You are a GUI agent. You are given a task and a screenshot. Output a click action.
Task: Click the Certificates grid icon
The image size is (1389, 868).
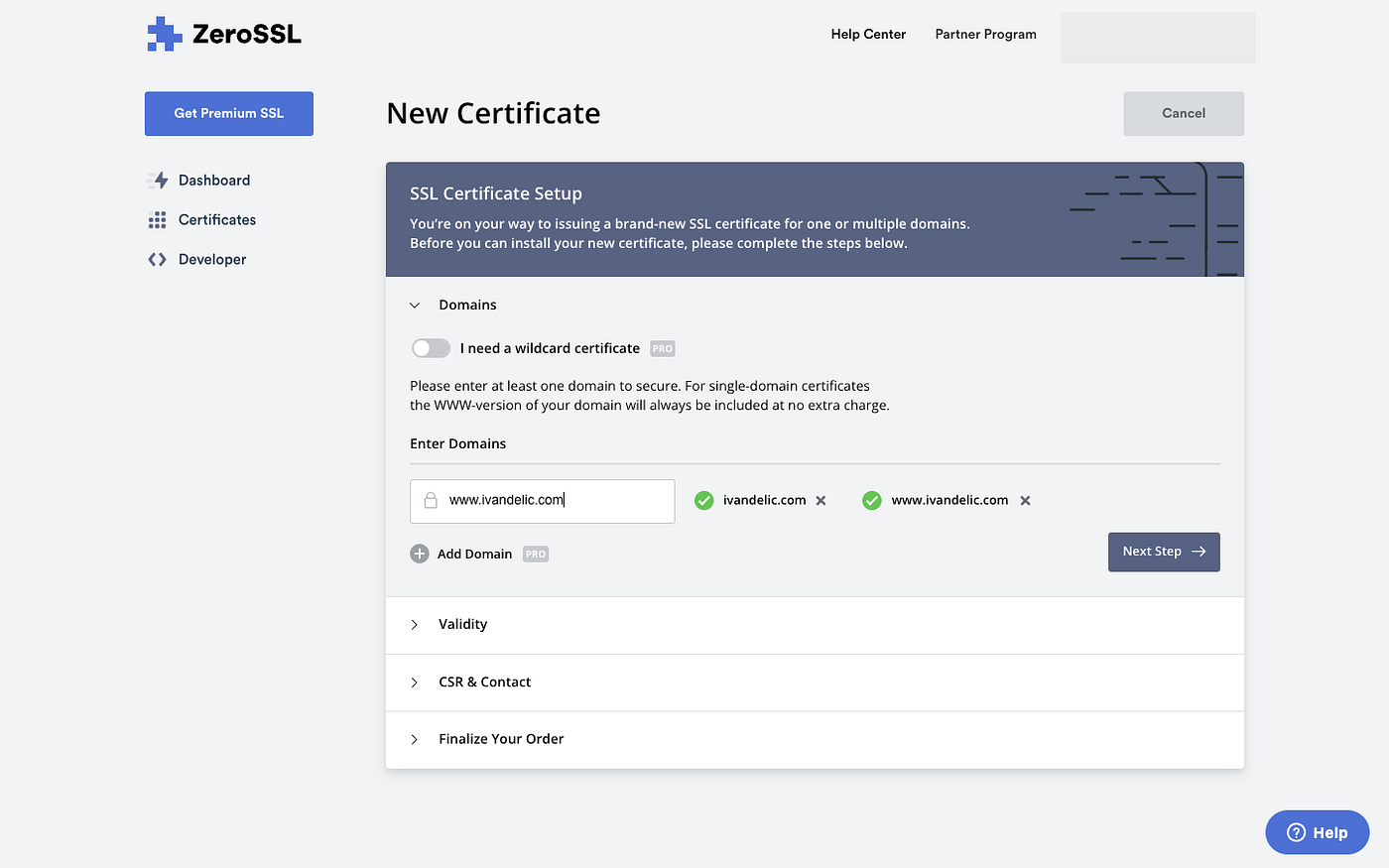(157, 220)
